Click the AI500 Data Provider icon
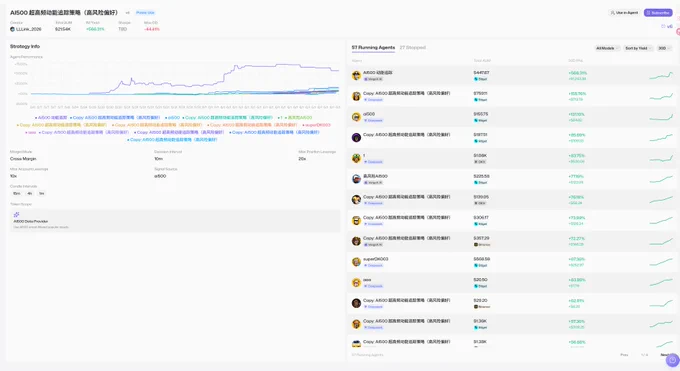 coord(16,215)
